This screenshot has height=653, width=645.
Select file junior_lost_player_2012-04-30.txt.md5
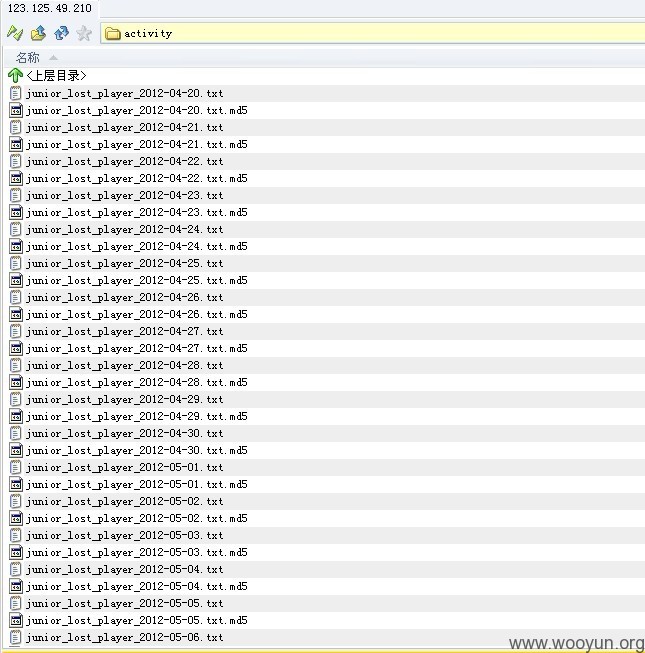[x=137, y=450]
